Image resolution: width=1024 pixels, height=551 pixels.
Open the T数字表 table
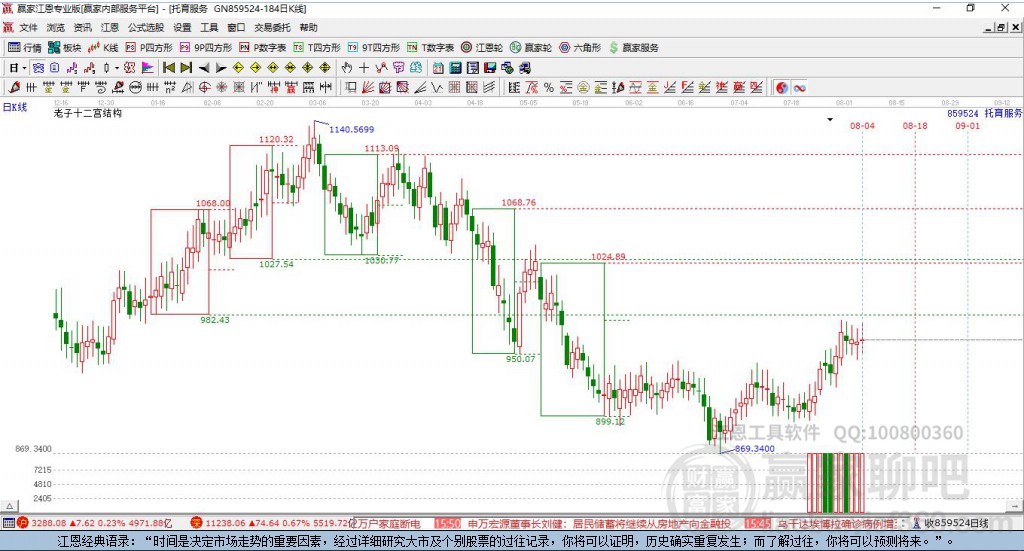[x=430, y=48]
